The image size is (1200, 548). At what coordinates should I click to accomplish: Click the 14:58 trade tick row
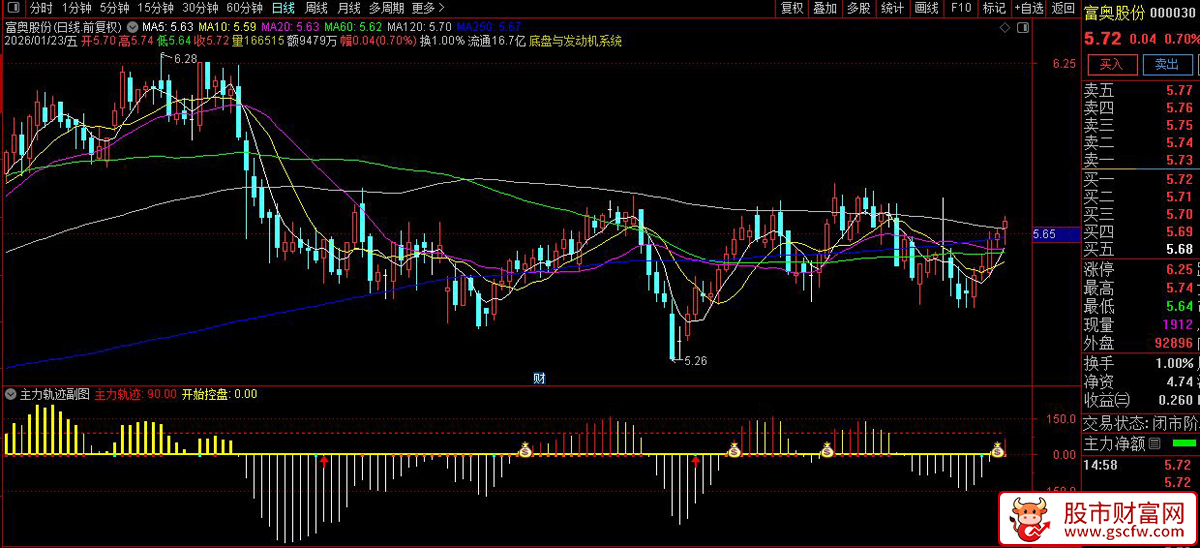(x=1140, y=466)
